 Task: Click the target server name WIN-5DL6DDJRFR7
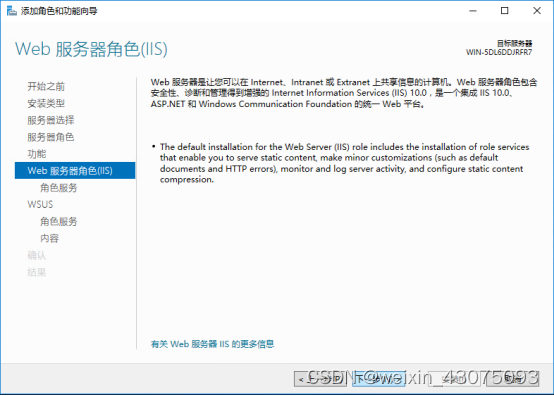click(499, 52)
